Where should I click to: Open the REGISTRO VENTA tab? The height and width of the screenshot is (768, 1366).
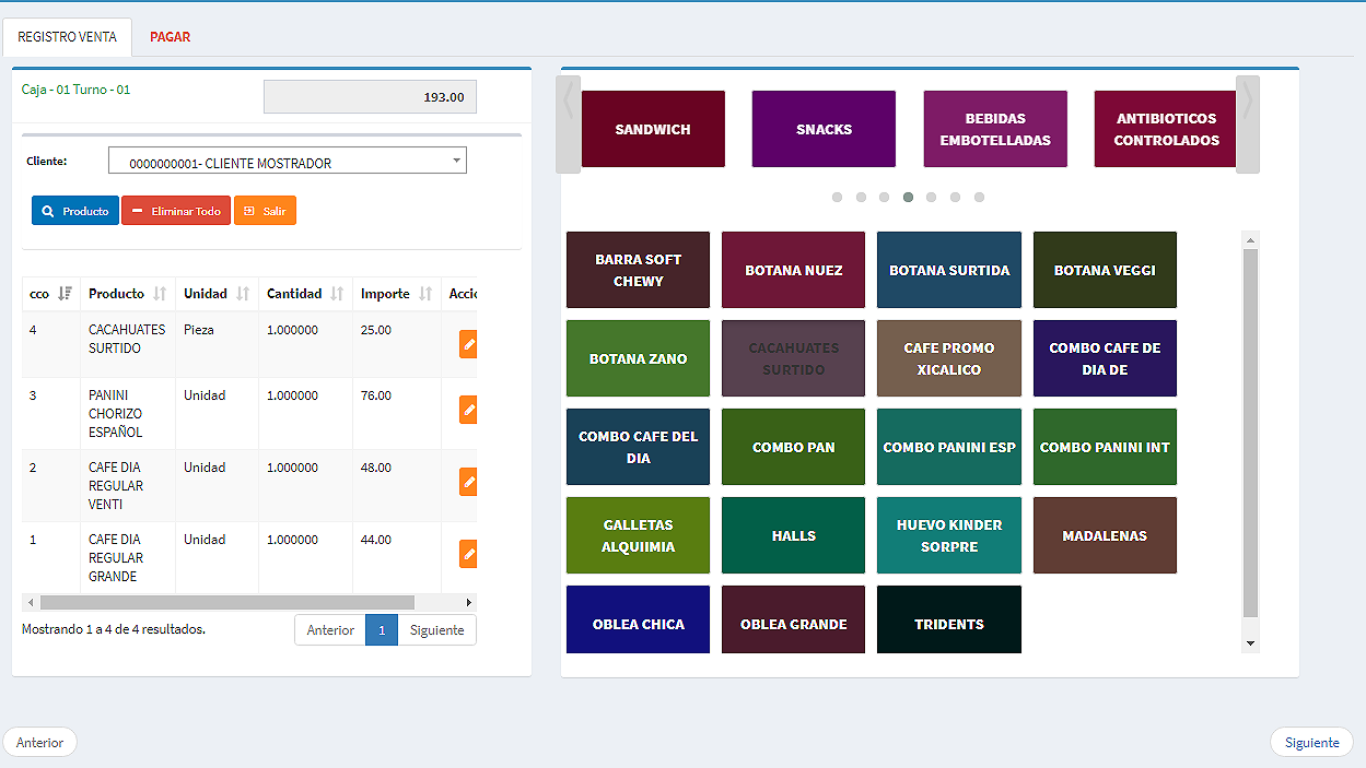[x=67, y=37]
